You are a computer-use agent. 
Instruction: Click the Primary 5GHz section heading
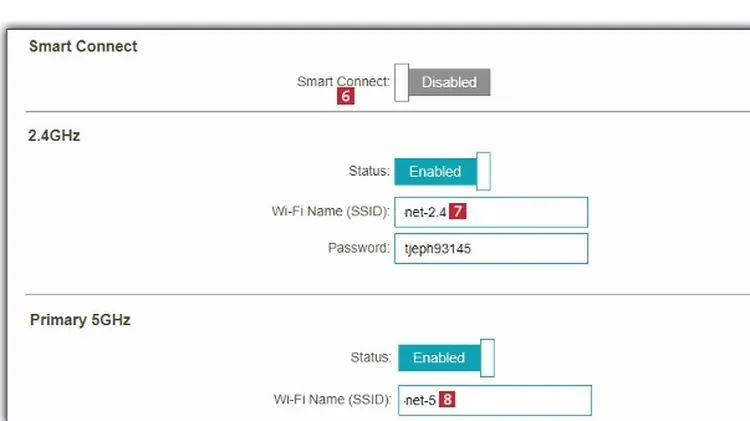(80, 320)
